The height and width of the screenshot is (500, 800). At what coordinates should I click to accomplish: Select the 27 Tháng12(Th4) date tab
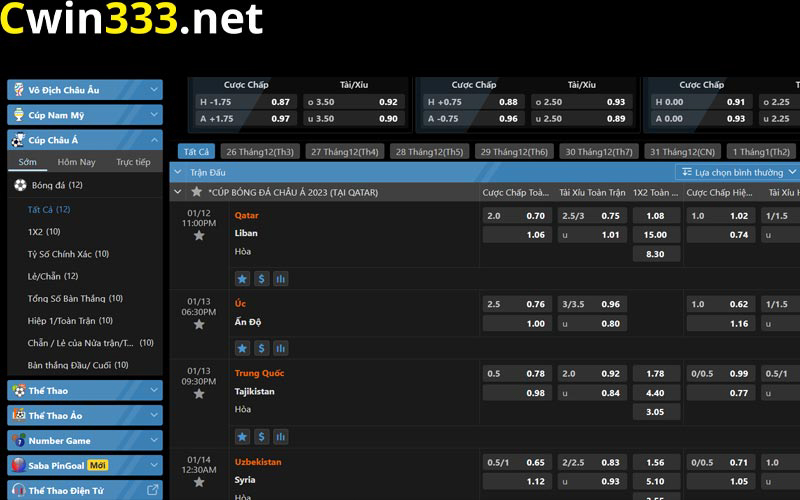(x=344, y=152)
